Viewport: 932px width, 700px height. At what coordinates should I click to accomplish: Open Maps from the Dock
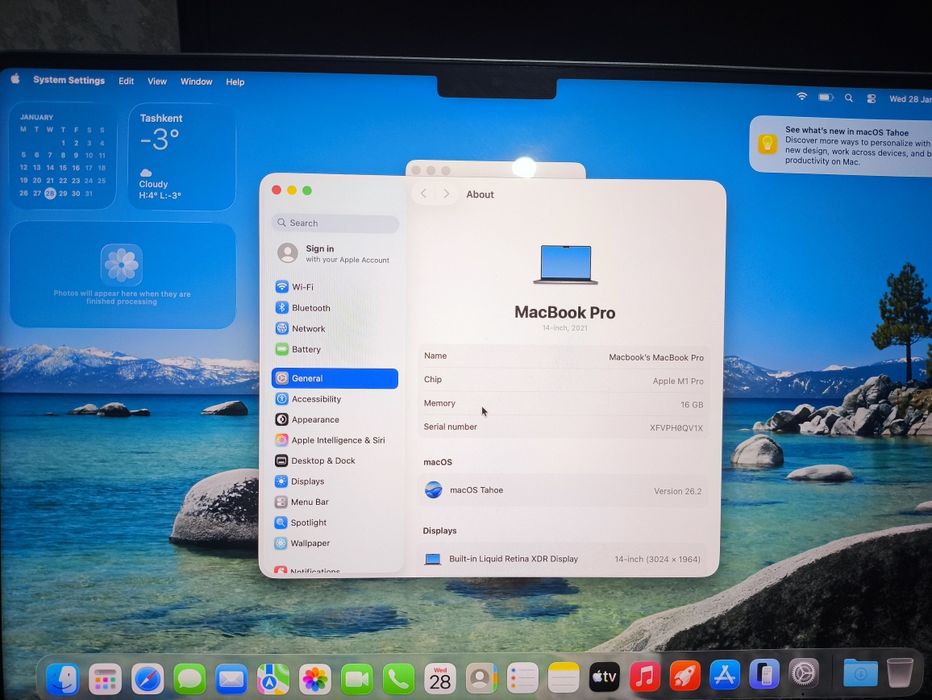click(x=273, y=679)
